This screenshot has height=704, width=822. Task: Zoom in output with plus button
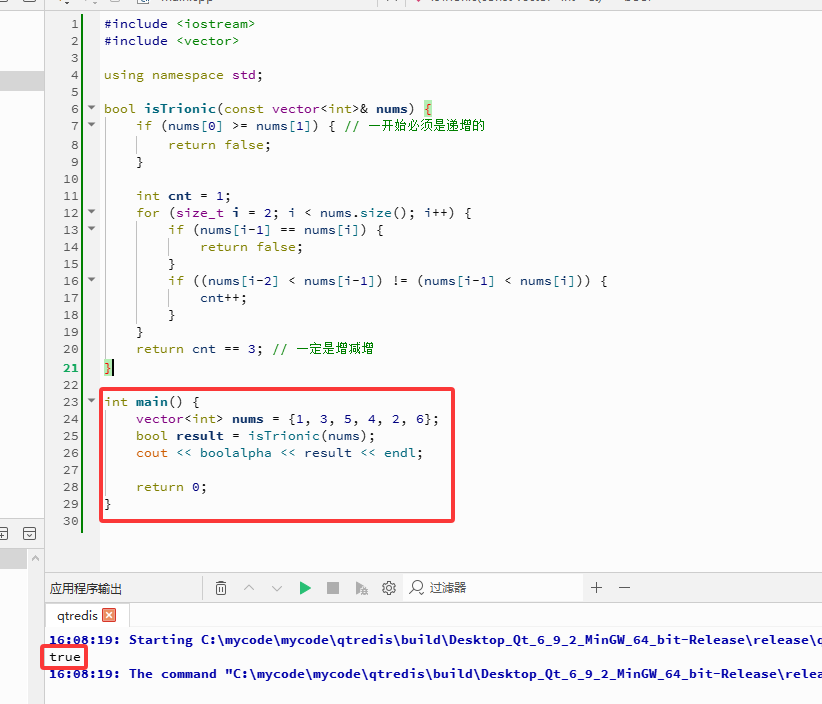point(596,588)
